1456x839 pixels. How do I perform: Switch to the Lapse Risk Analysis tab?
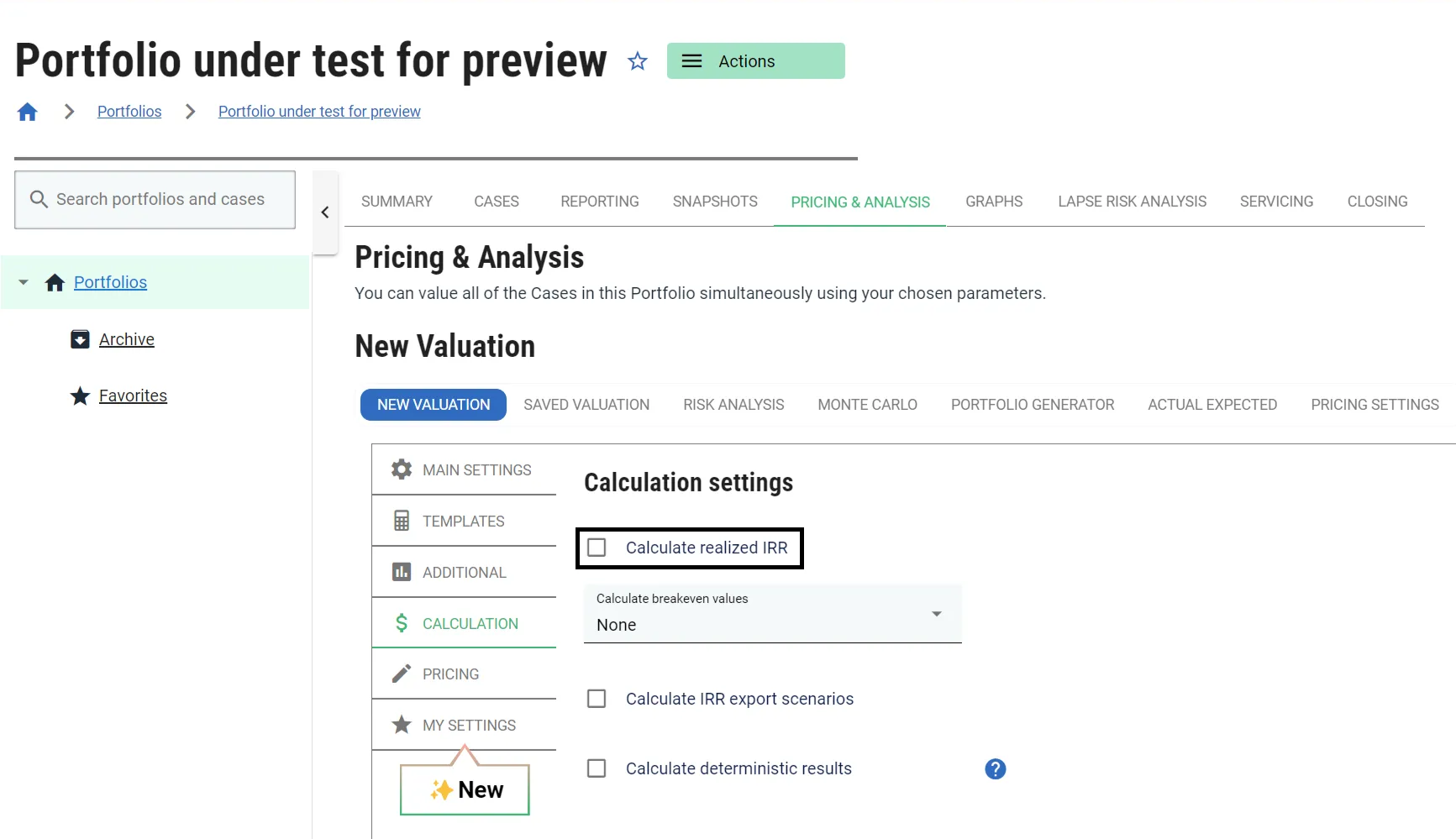pyautogui.click(x=1132, y=202)
